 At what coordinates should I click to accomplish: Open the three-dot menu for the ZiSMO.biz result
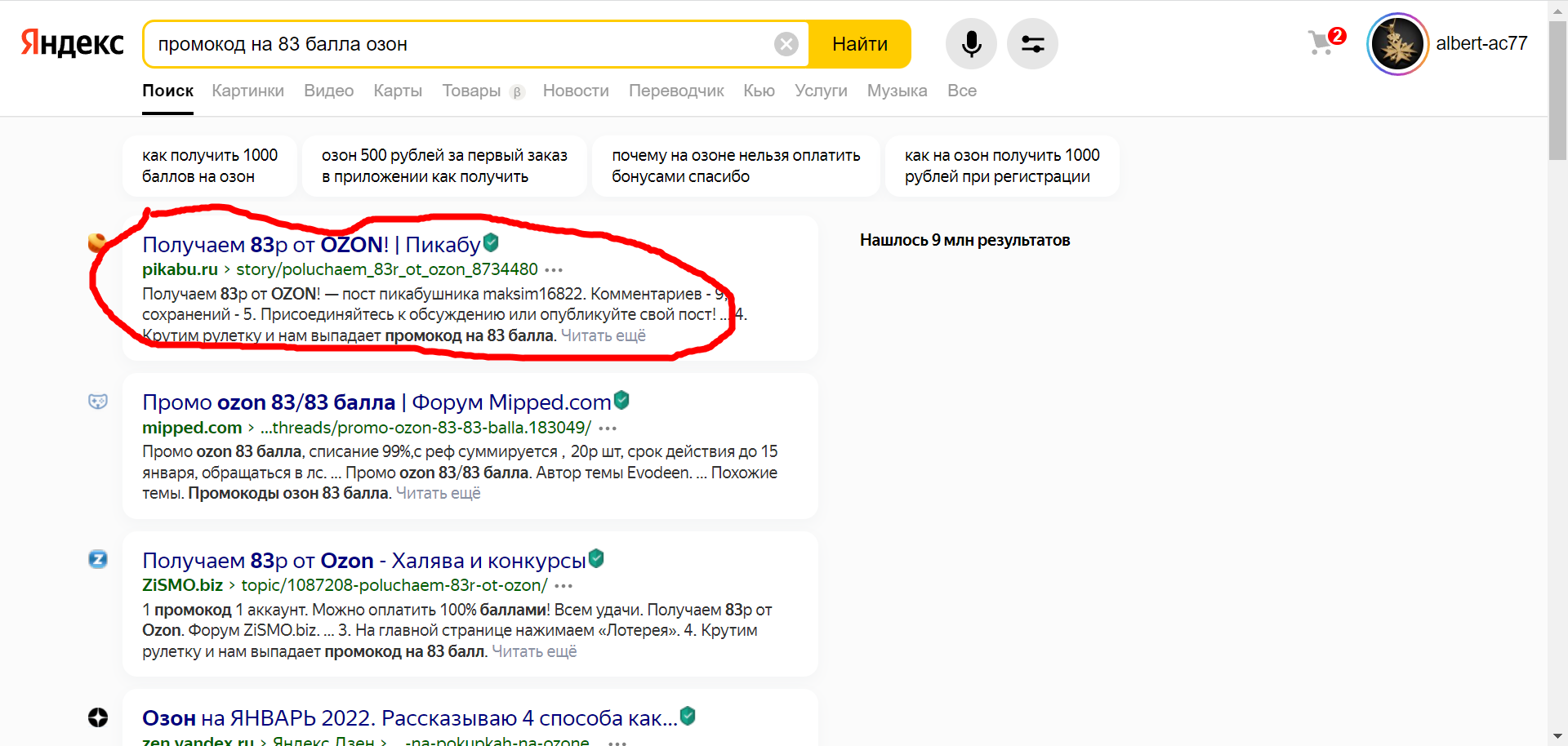point(563,586)
